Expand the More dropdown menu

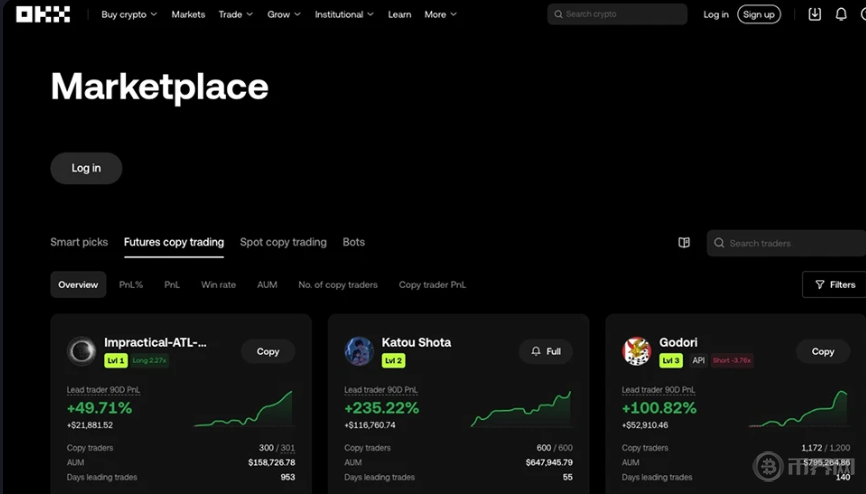pyautogui.click(x=440, y=14)
